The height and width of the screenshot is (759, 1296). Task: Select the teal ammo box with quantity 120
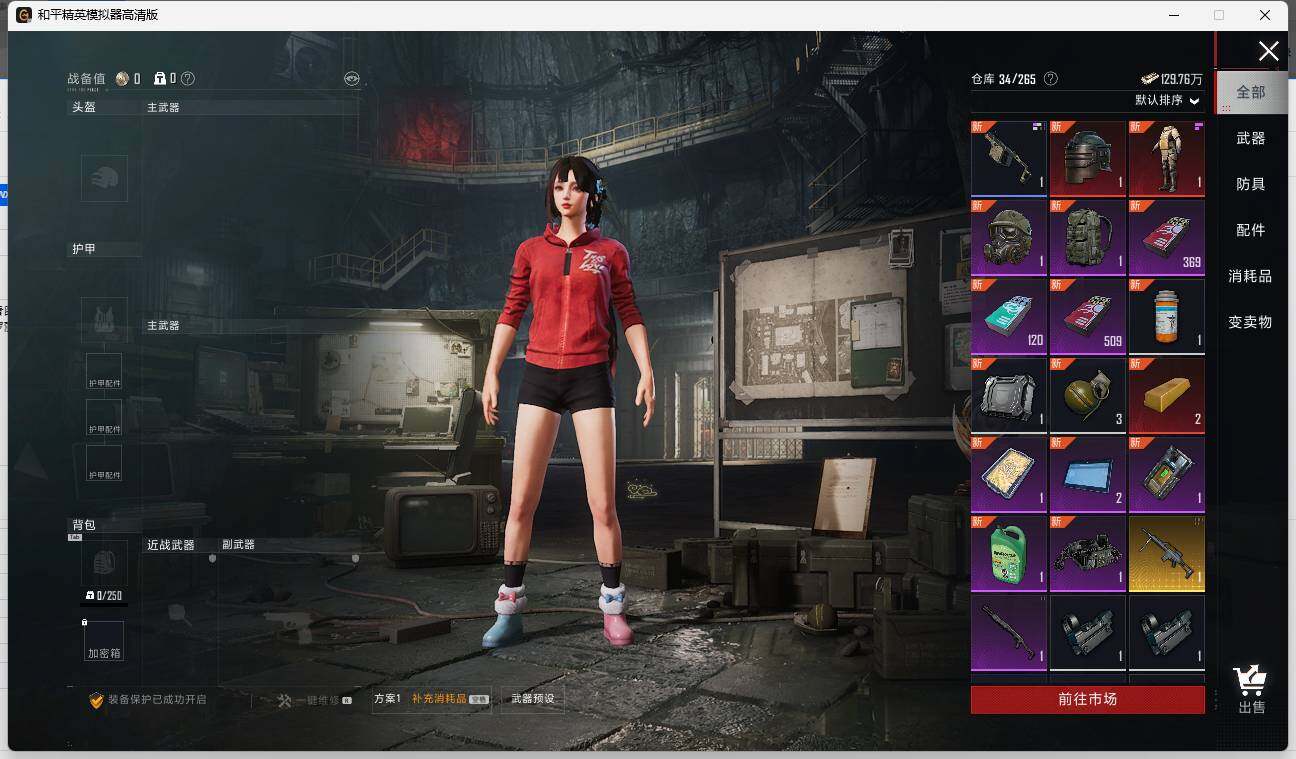[1009, 316]
